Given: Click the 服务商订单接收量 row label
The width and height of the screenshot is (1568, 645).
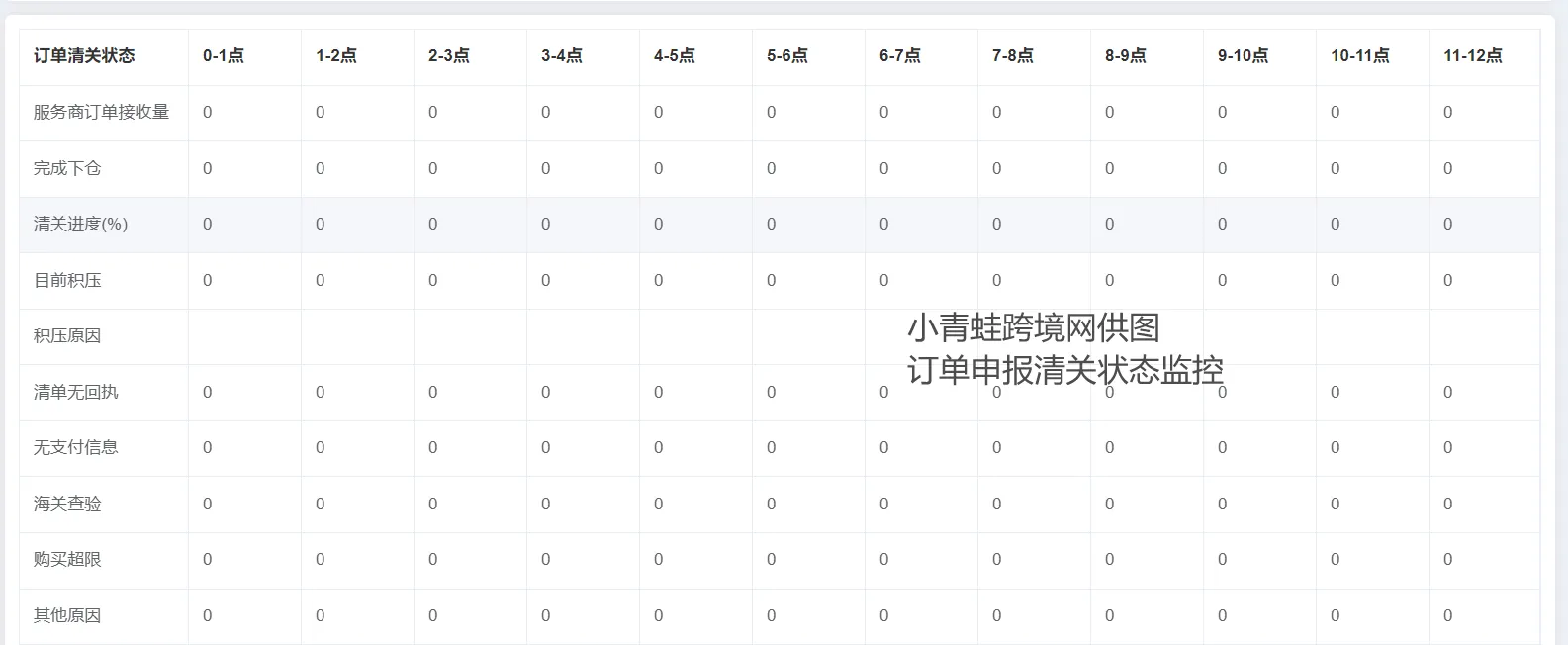Looking at the screenshot, I should click(x=101, y=113).
